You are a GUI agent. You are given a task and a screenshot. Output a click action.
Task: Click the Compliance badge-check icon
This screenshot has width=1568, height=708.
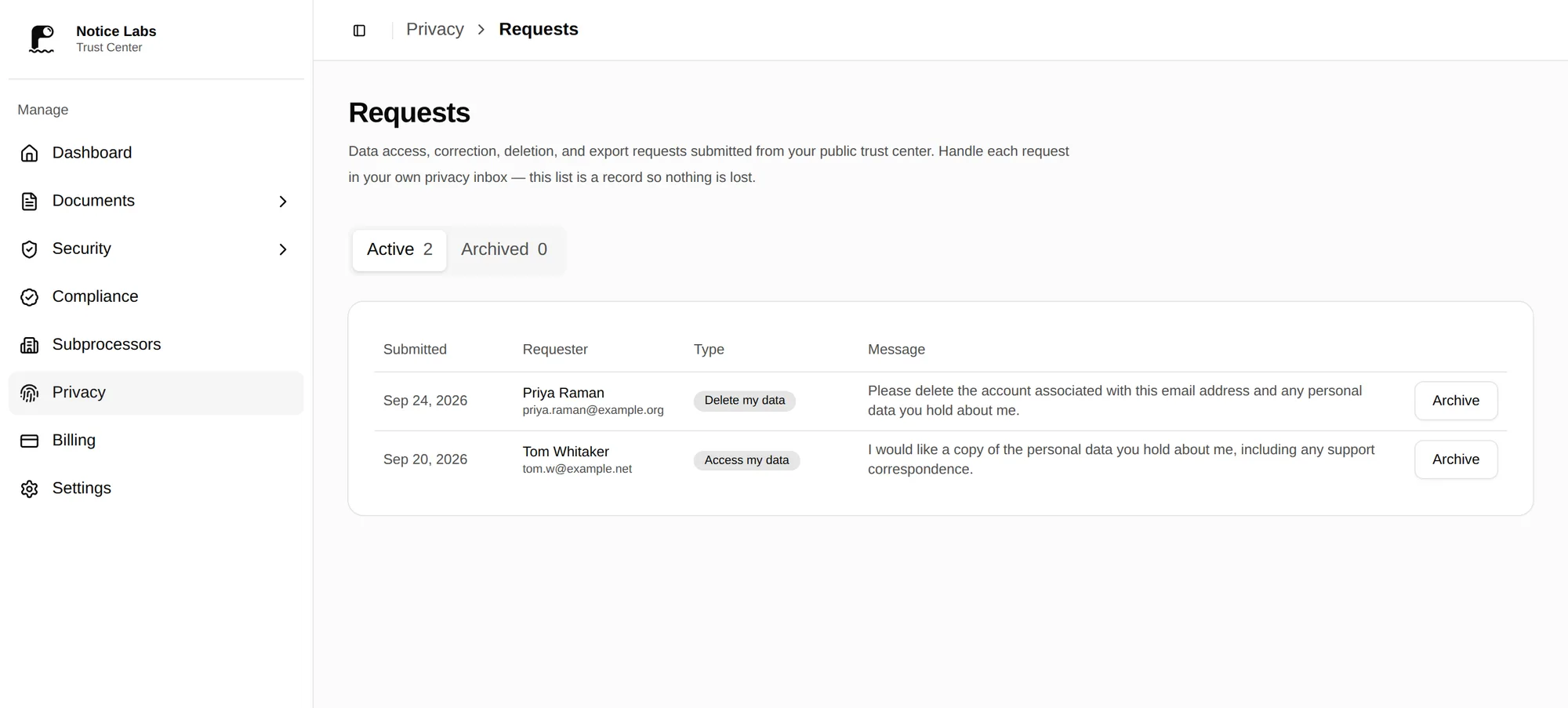[x=30, y=297]
